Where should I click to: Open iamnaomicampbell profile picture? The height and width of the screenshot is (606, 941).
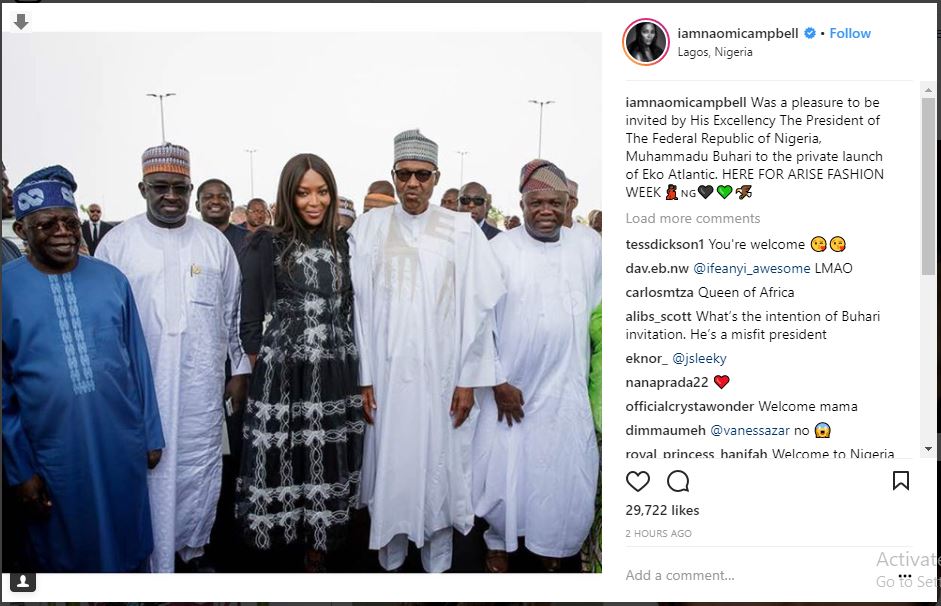point(646,41)
